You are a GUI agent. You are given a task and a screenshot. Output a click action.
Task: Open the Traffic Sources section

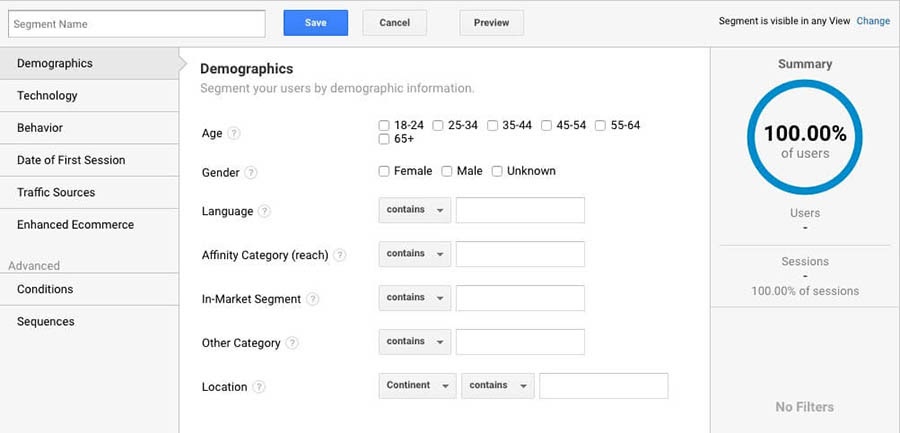90,192
